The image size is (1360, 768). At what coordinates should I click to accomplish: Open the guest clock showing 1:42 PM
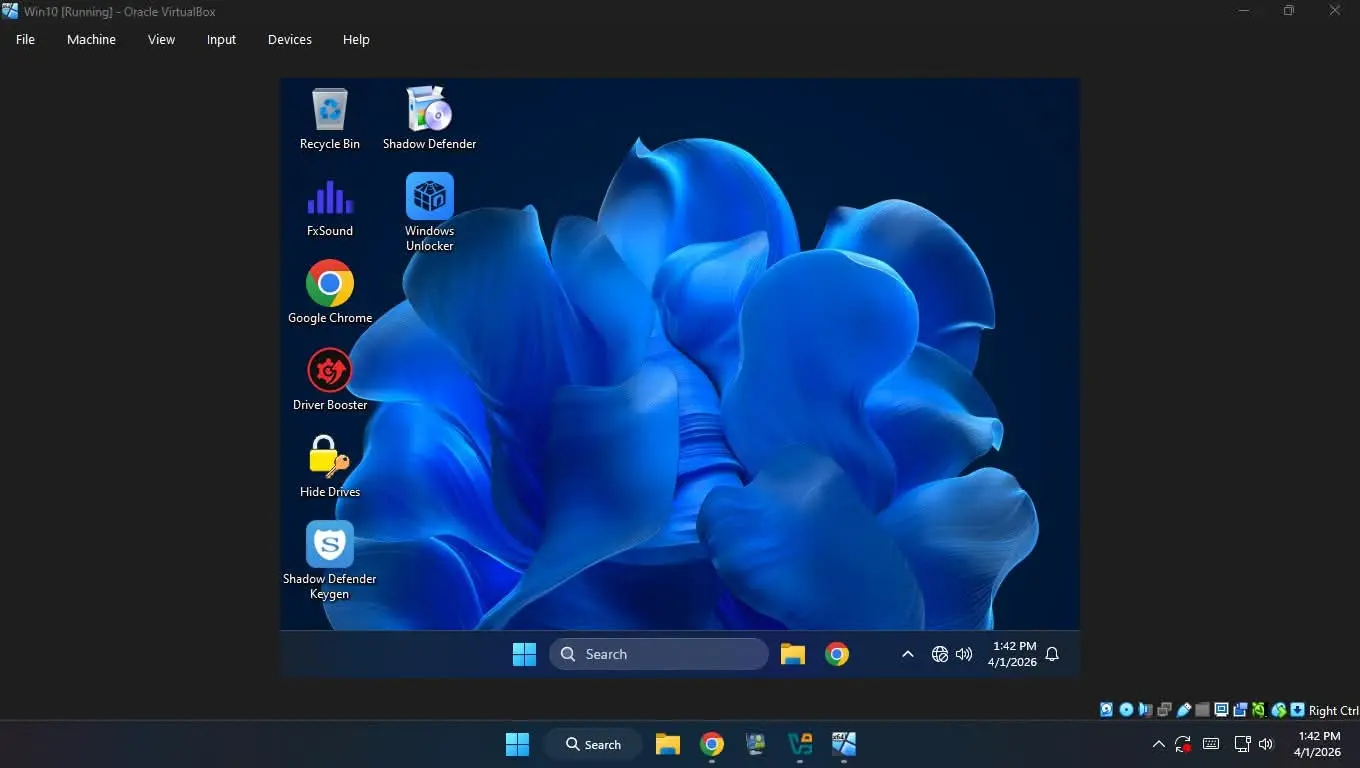tap(1012, 654)
